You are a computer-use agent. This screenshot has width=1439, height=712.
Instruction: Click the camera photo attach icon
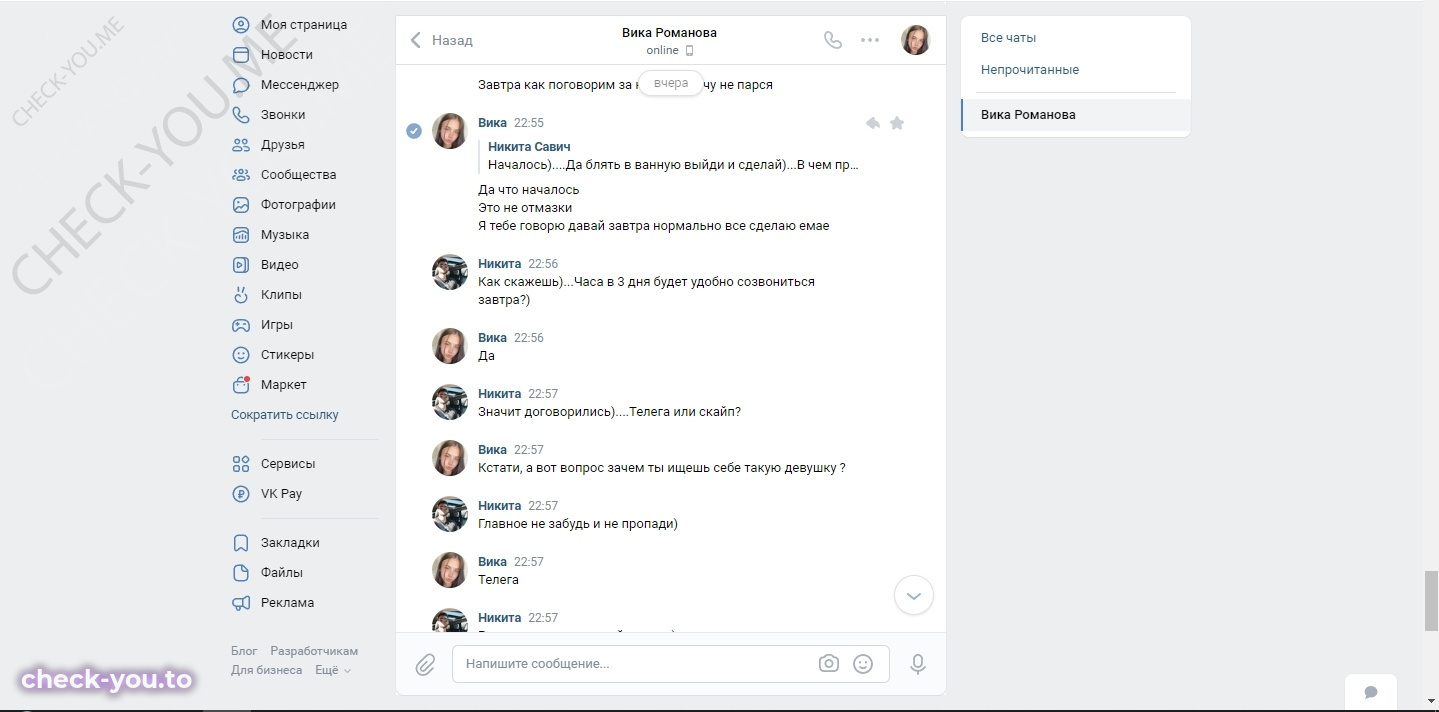click(x=828, y=663)
